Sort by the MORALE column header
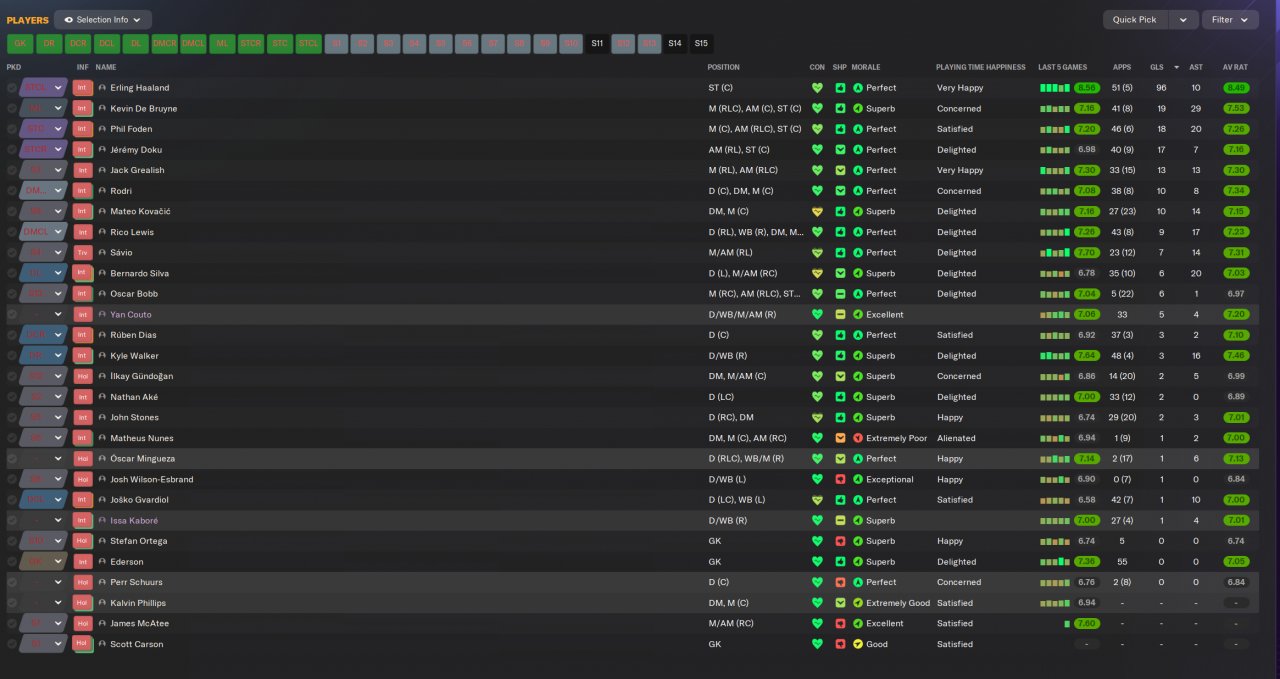This screenshot has width=1280, height=679. pos(867,67)
